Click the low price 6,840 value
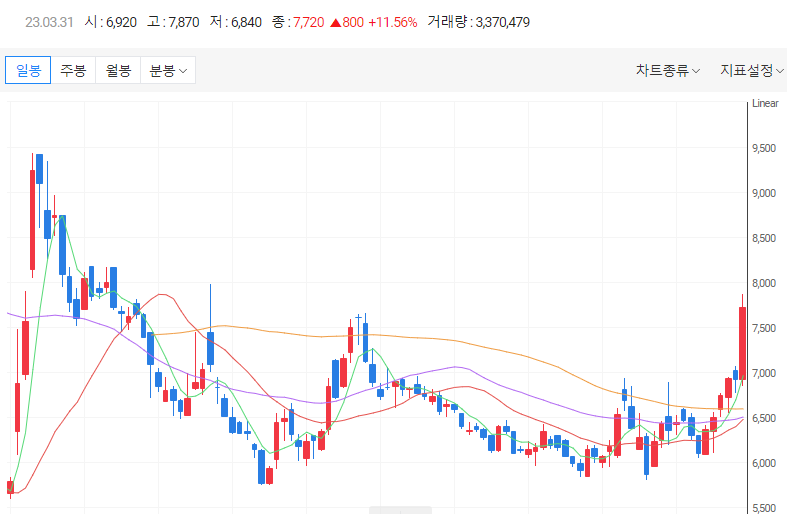The width and height of the screenshot is (787, 514). coord(246,23)
